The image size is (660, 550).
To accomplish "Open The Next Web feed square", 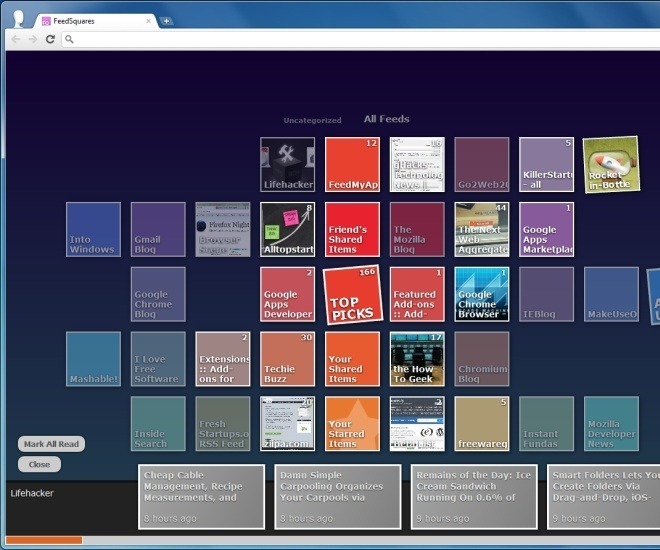I will tap(482, 229).
